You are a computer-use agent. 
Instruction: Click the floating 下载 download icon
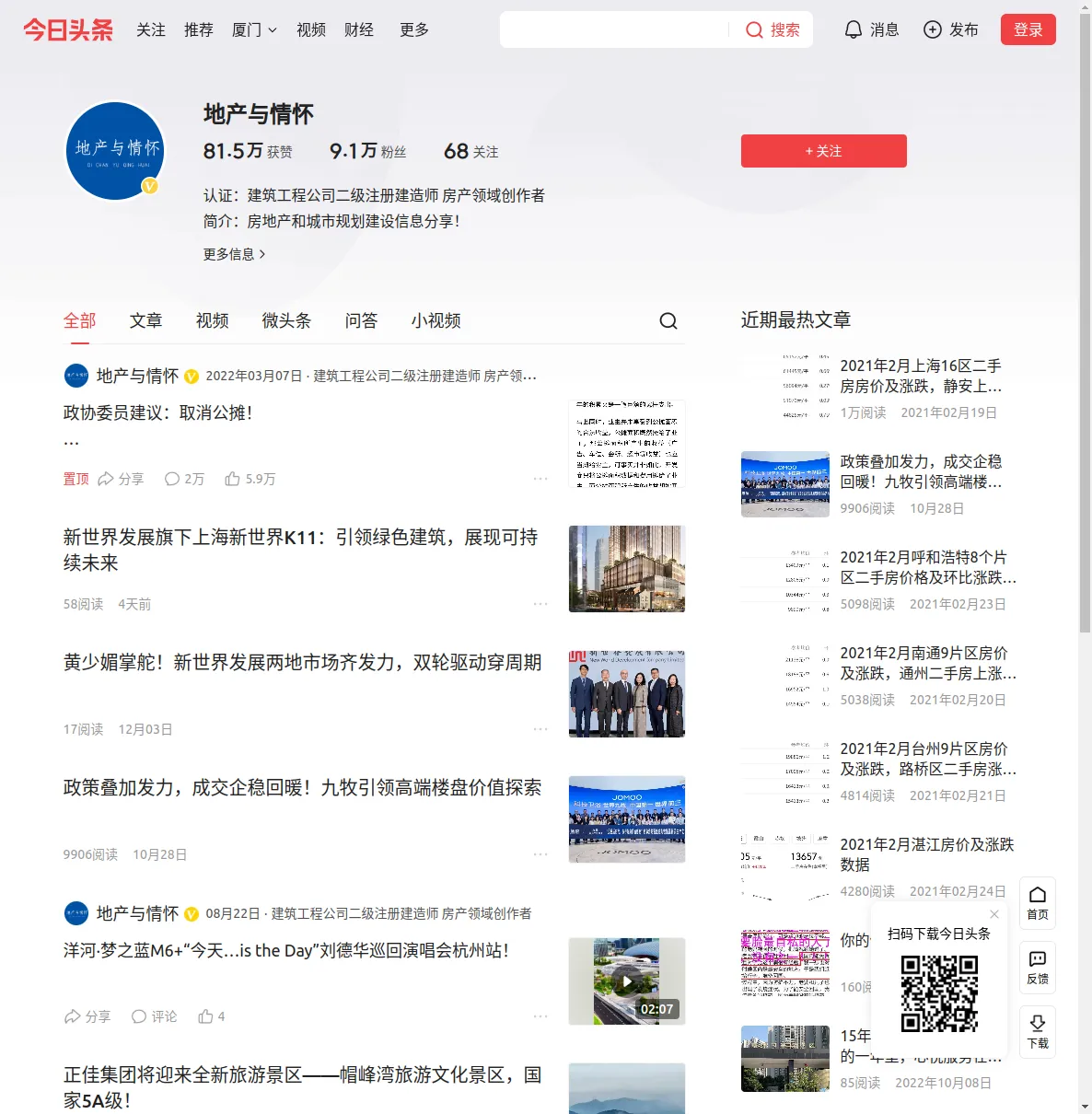coord(1038,1032)
